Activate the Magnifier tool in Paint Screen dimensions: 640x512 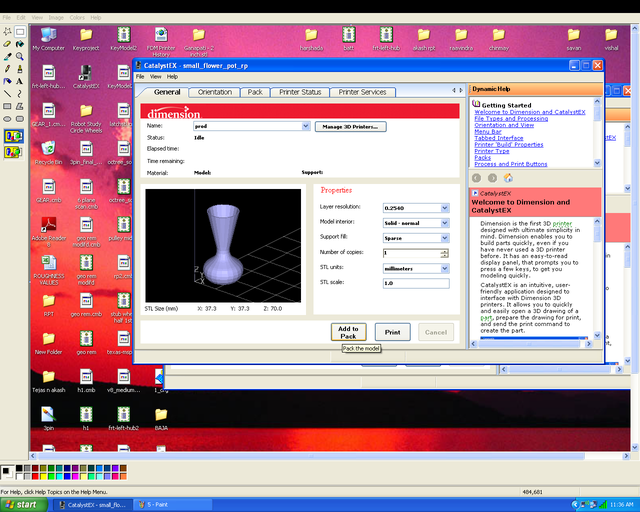20,56
